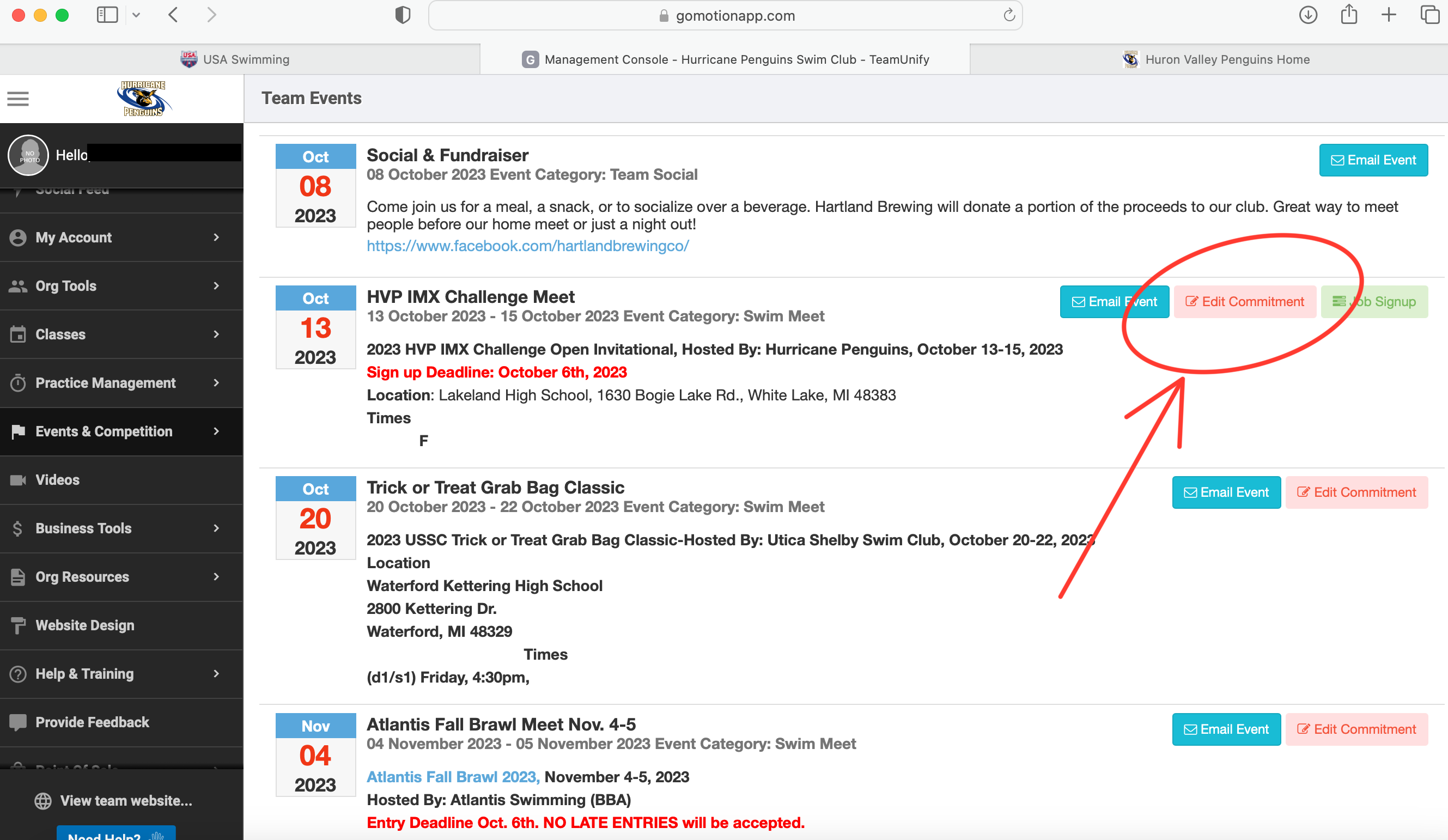Click the tab overview icon
This screenshot has height=840, width=1448.
[1429, 15]
